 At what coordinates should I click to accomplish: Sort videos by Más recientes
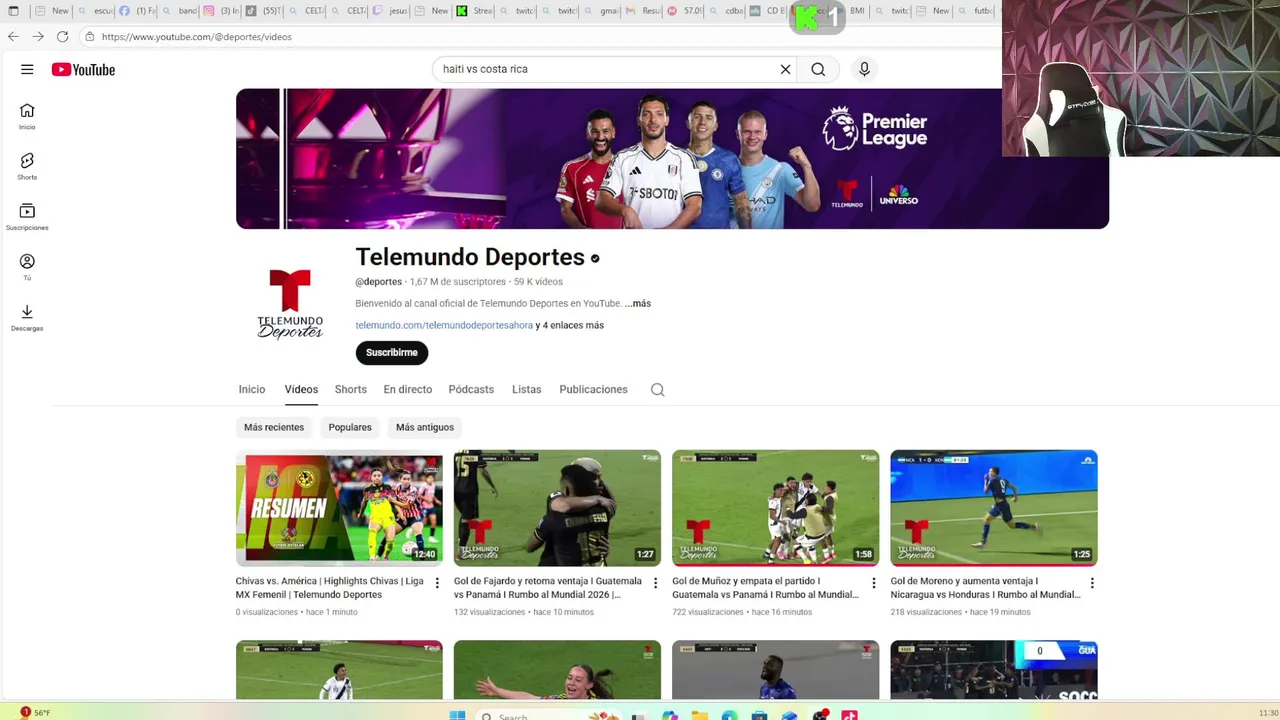coord(274,427)
